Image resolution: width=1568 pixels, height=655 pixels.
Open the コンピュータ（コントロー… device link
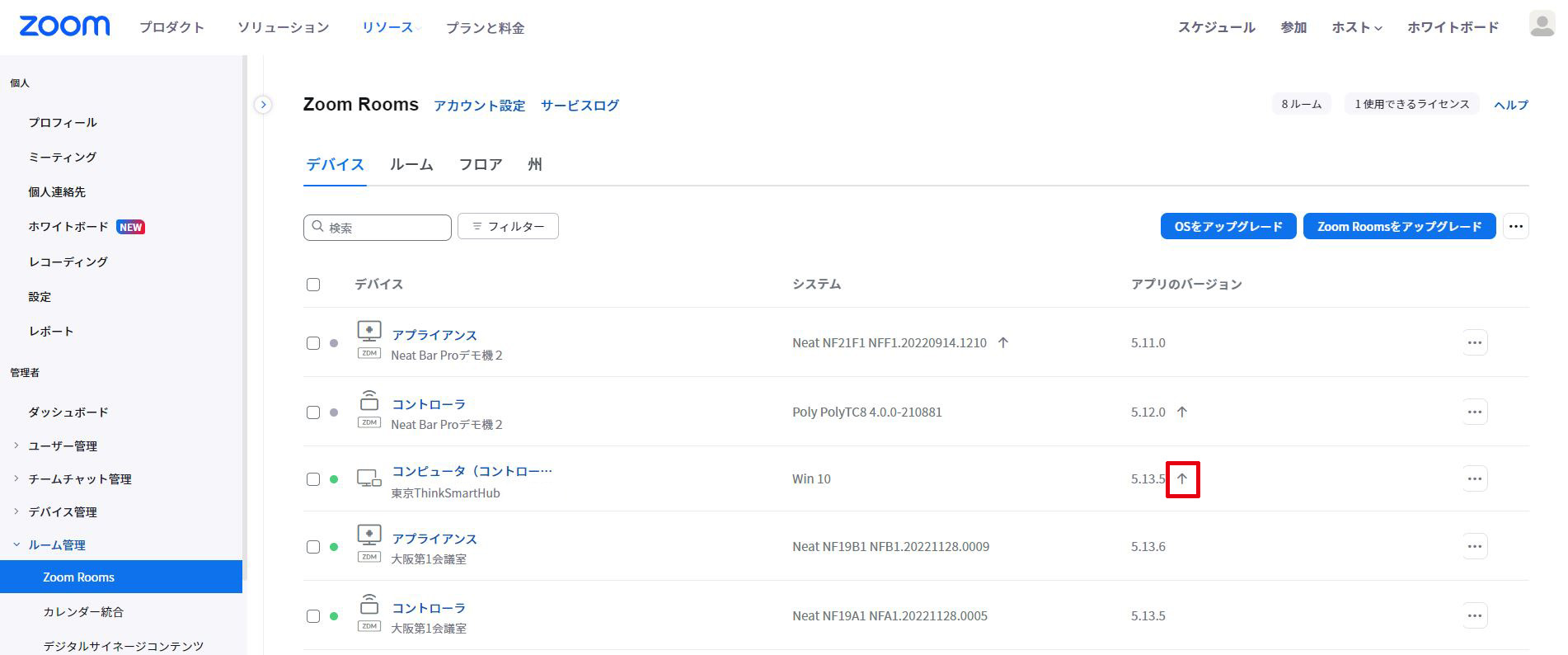tap(472, 471)
